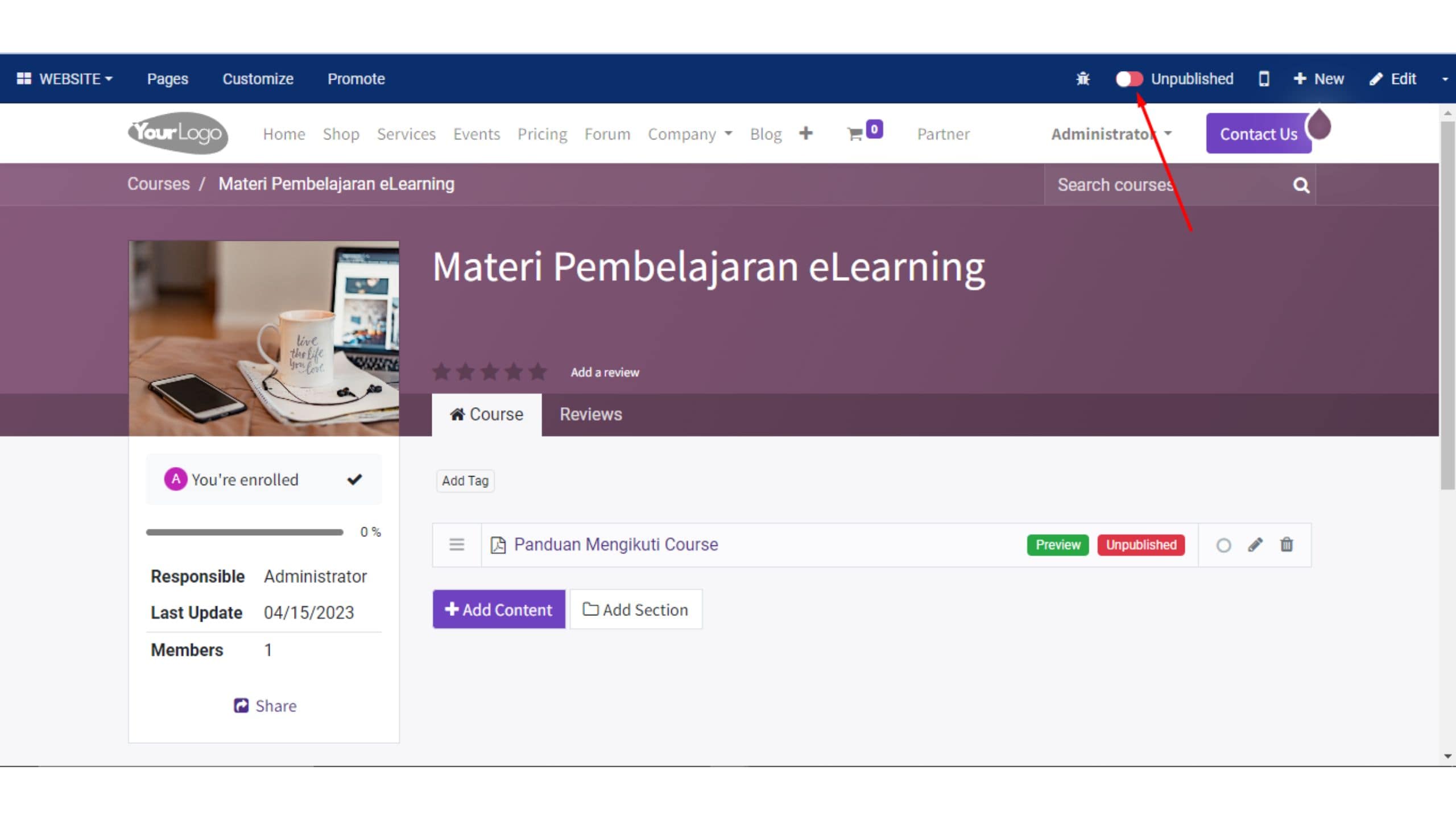The height and width of the screenshot is (819, 1456).
Task: Click the debug bug icon
Action: [1083, 78]
